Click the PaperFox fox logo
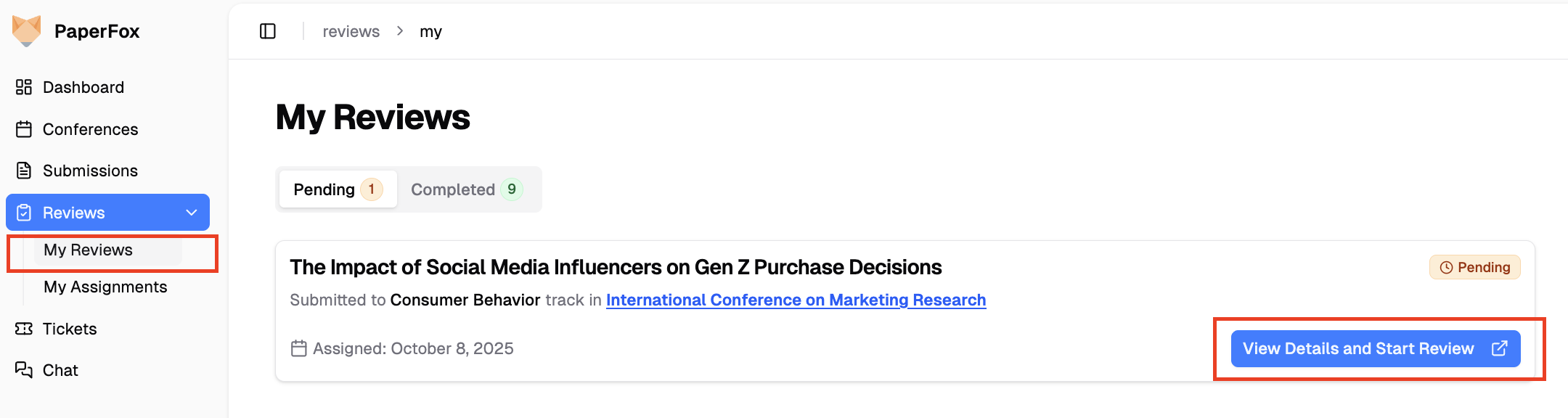This screenshot has width=1568, height=418. (27, 31)
